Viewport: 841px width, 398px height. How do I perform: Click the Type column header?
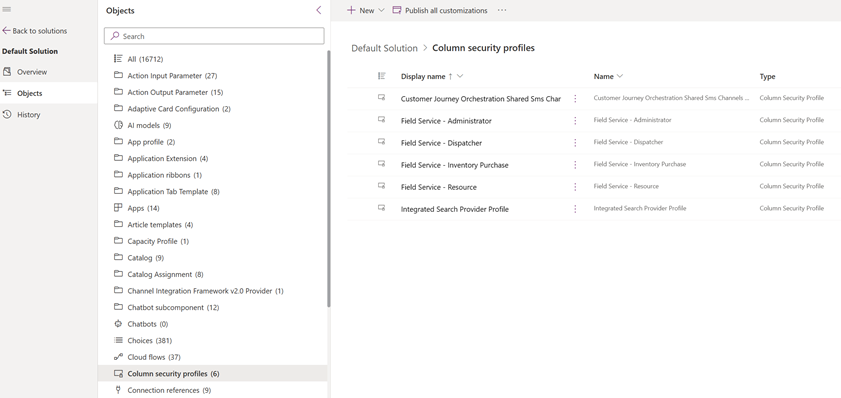pyautogui.click(x=767, y=77)
